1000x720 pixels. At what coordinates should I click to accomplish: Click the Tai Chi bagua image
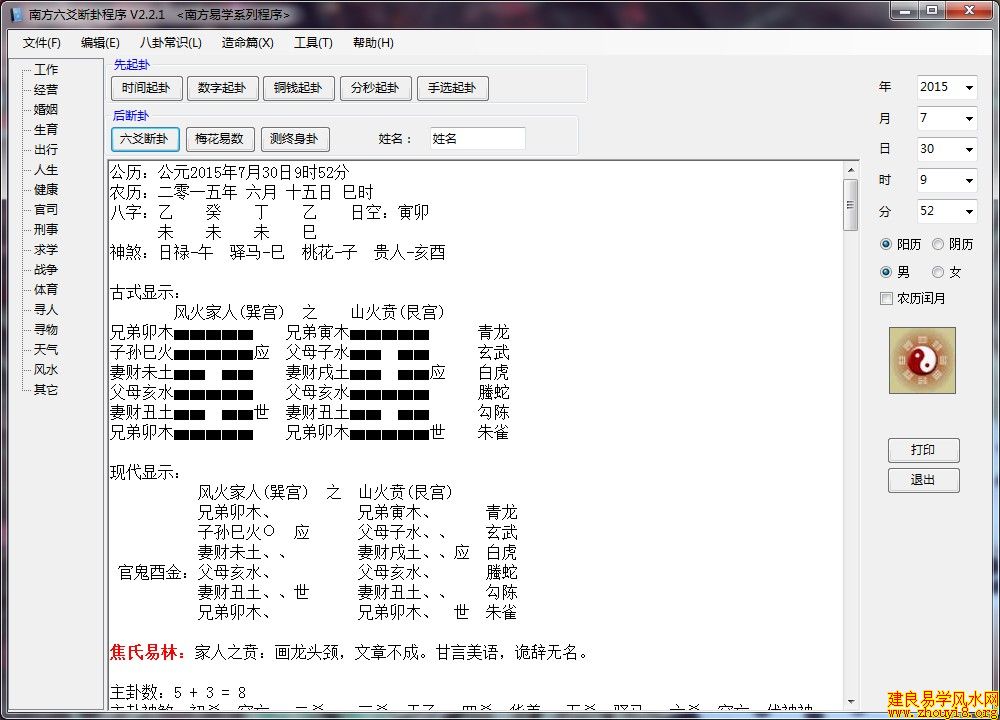click(x=922, y=360)
